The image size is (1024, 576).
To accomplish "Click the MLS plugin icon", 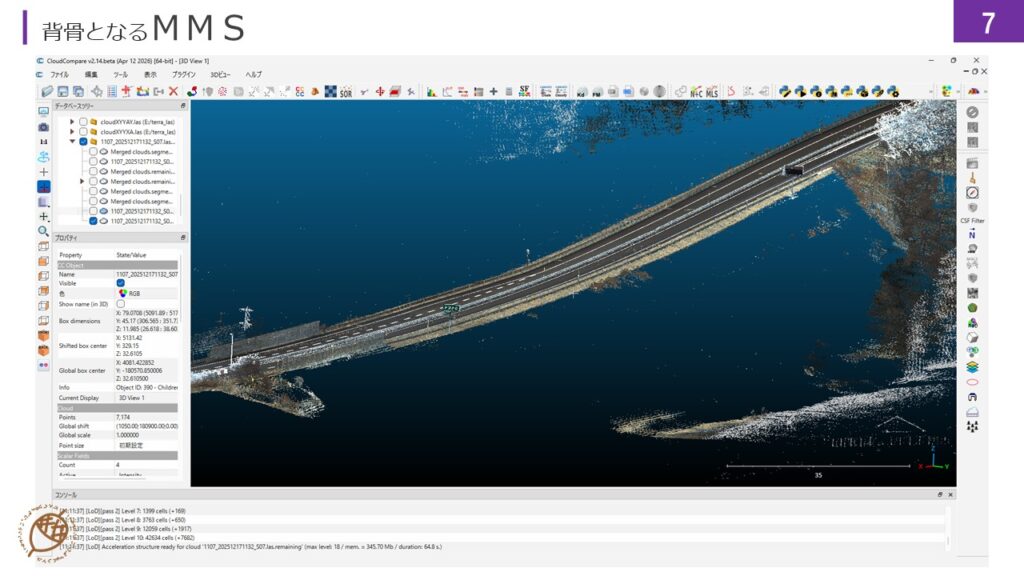I will 712,92.
